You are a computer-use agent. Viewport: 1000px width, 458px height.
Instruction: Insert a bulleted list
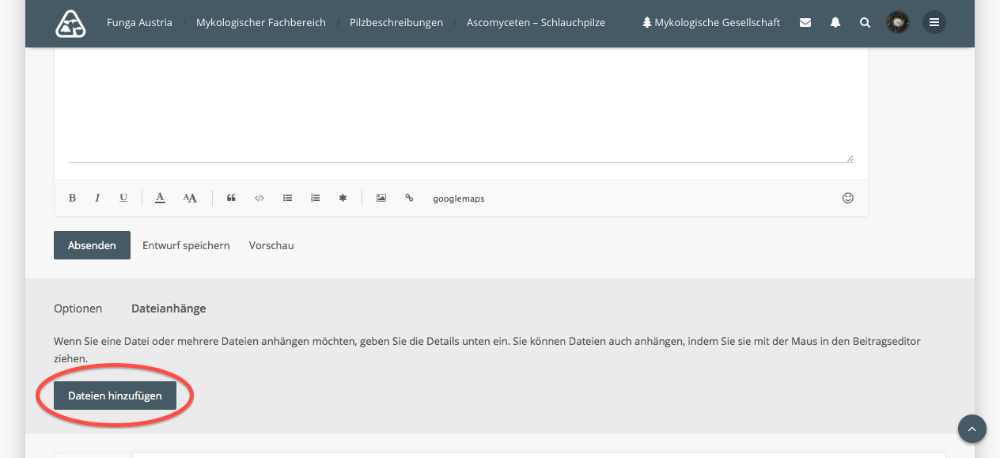point(287,198)
